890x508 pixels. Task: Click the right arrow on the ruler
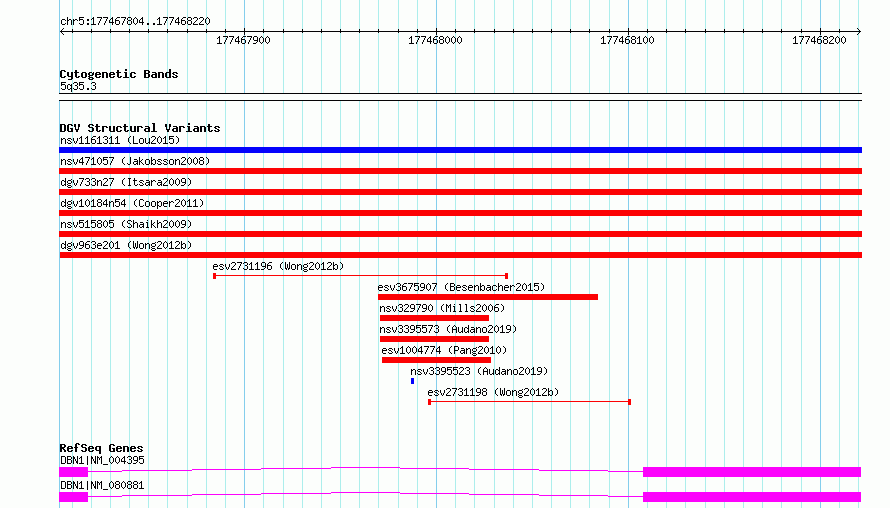coord(859,32)
